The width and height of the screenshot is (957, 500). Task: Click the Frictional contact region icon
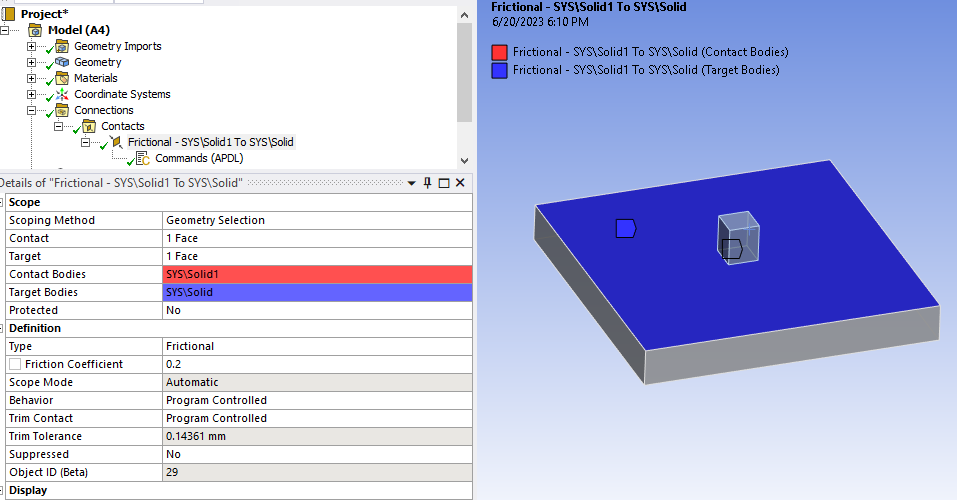116,142
